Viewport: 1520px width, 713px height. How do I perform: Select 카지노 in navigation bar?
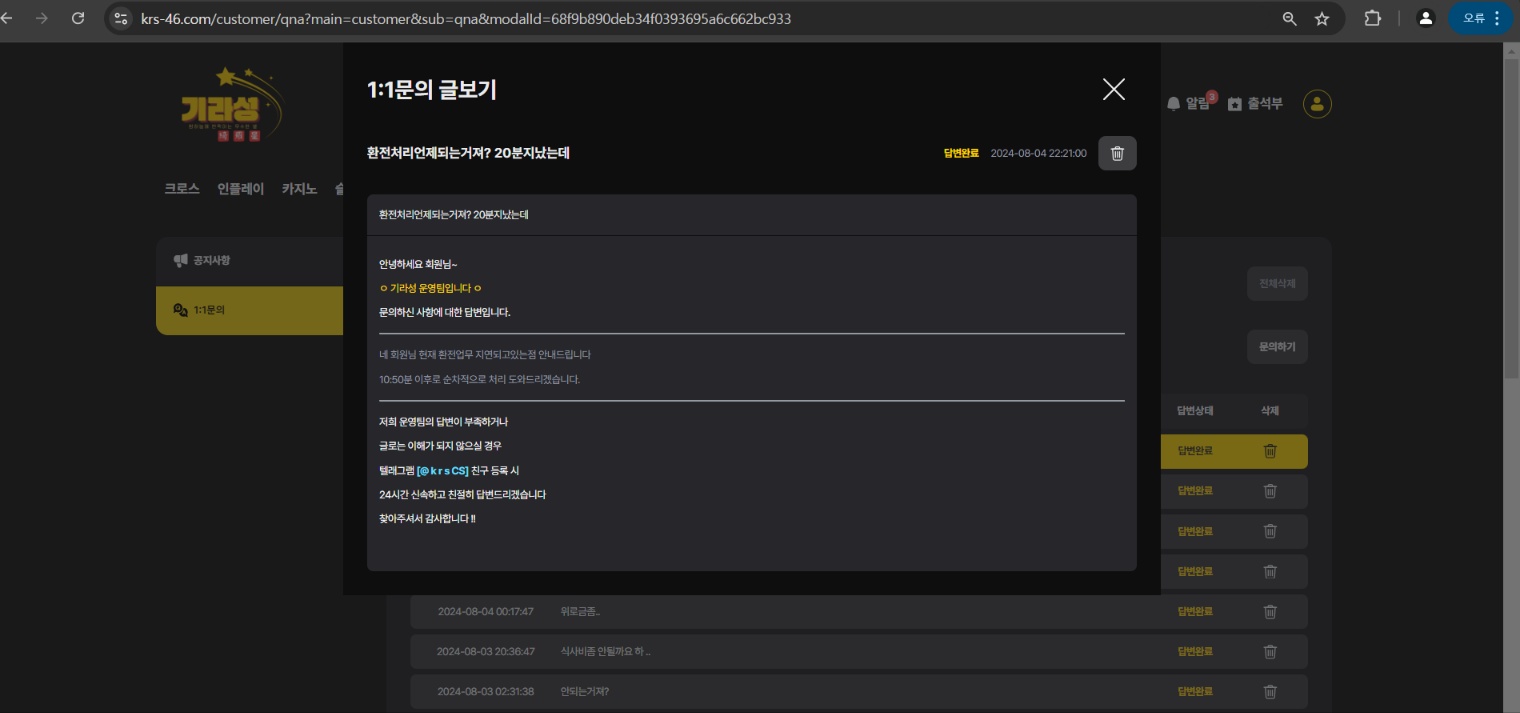[299, 189]
